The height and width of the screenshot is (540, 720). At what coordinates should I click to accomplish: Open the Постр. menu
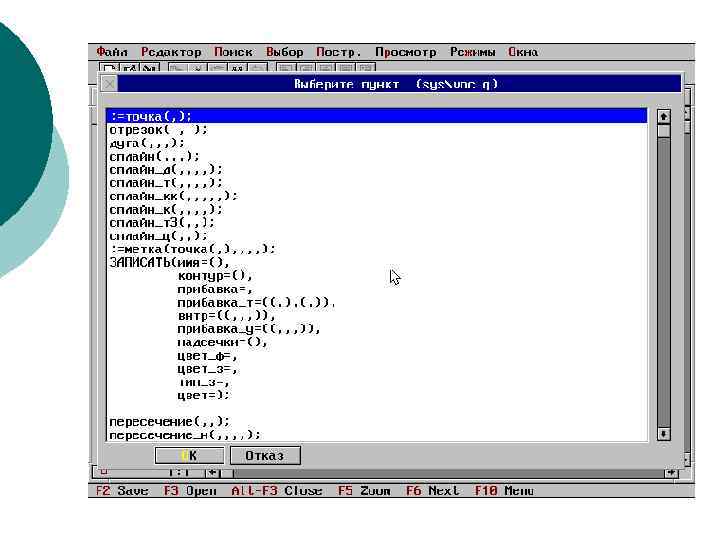[x=338, y=52]
